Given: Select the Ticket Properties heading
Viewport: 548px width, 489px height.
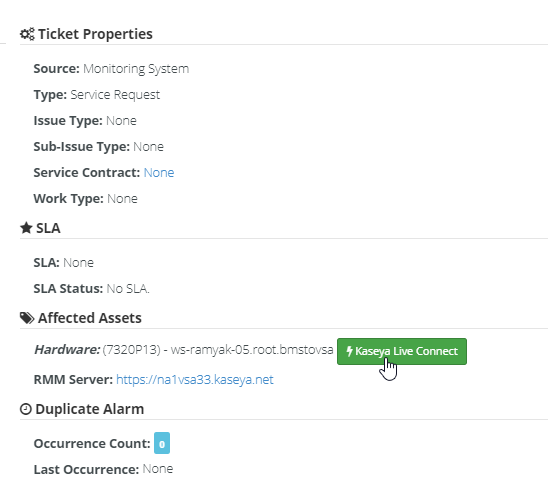Looking at the screenshot, I should click(x=95, y=34).
